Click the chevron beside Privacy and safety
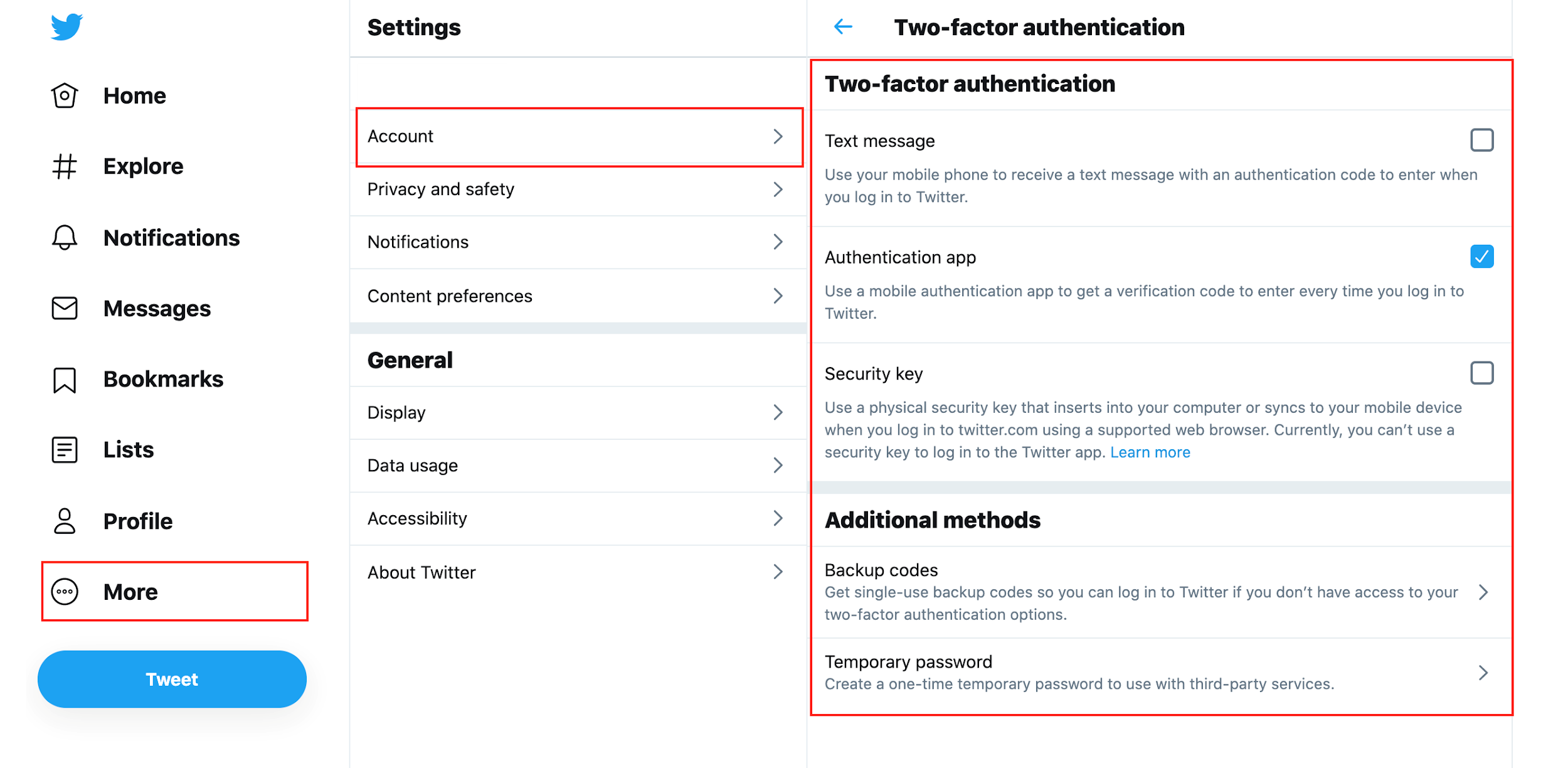 (x=778, y=189)
